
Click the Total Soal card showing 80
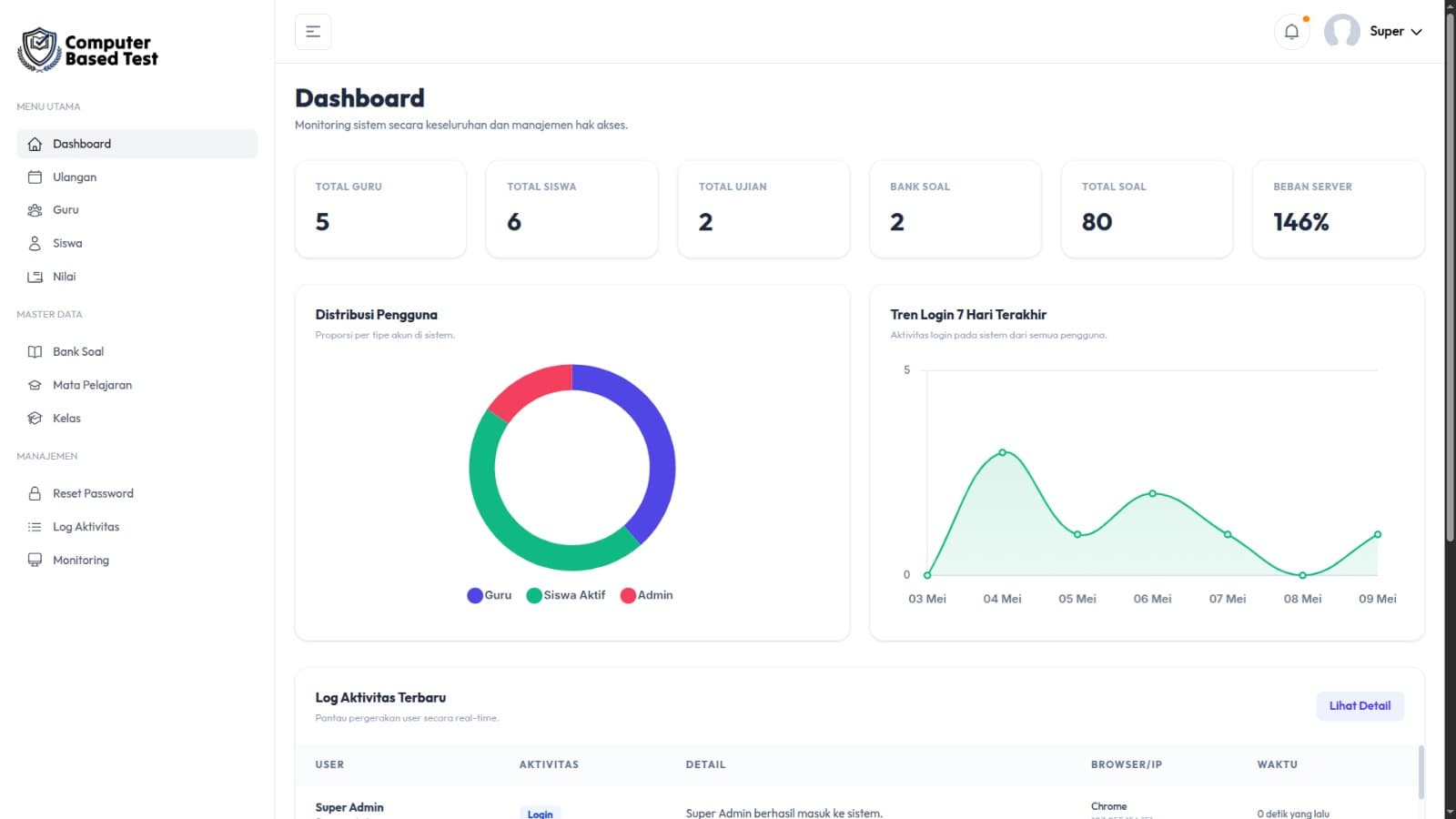(1147, 209)
